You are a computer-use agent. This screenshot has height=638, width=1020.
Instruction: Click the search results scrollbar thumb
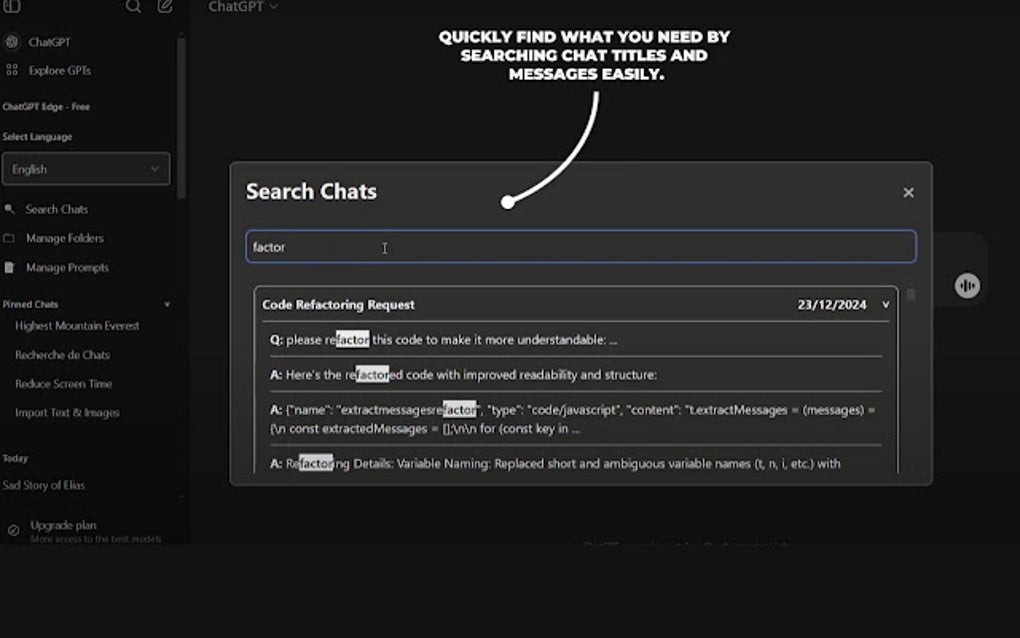pos(911,295)
